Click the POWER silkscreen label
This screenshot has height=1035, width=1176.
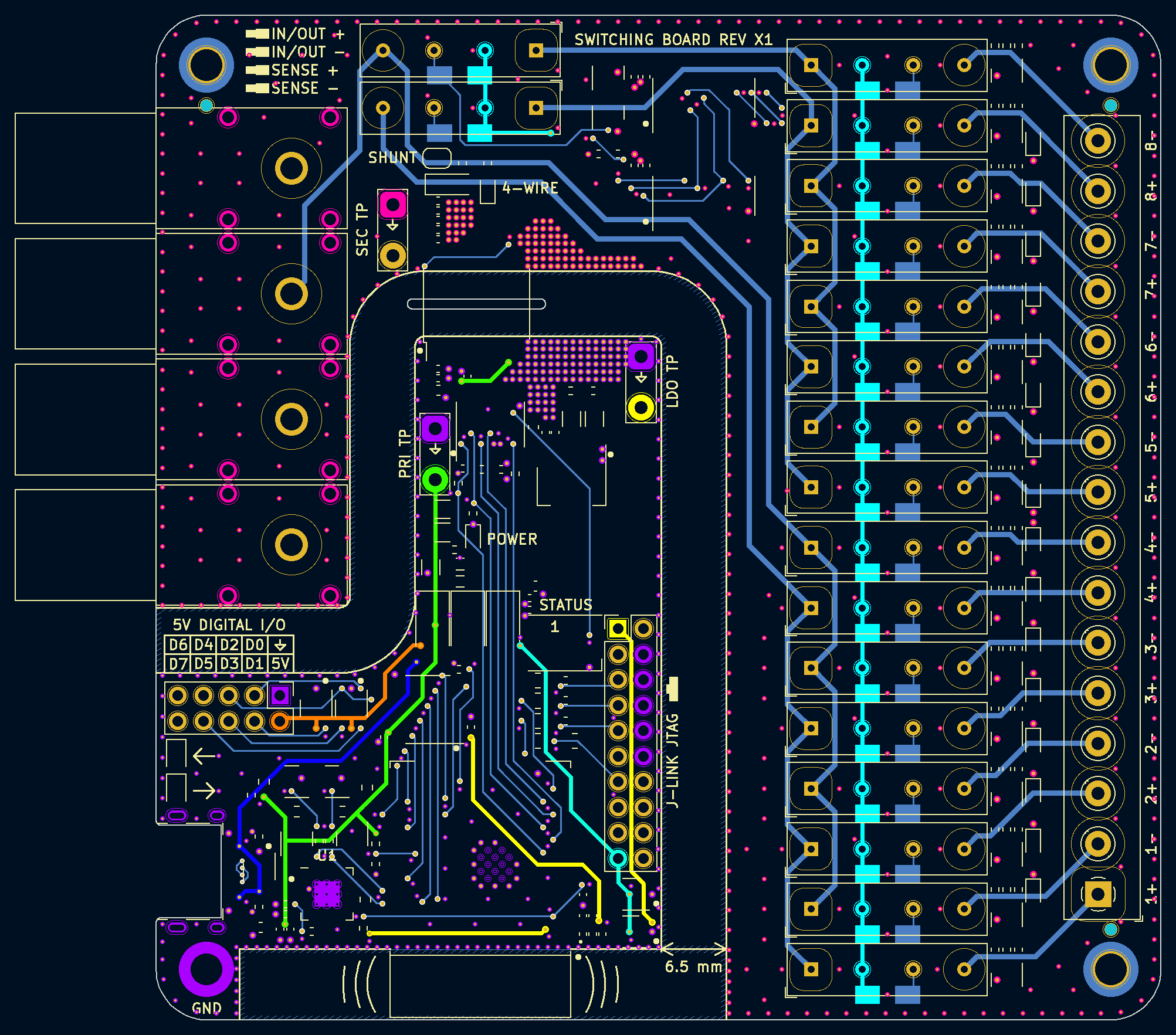tap(512, 539)
